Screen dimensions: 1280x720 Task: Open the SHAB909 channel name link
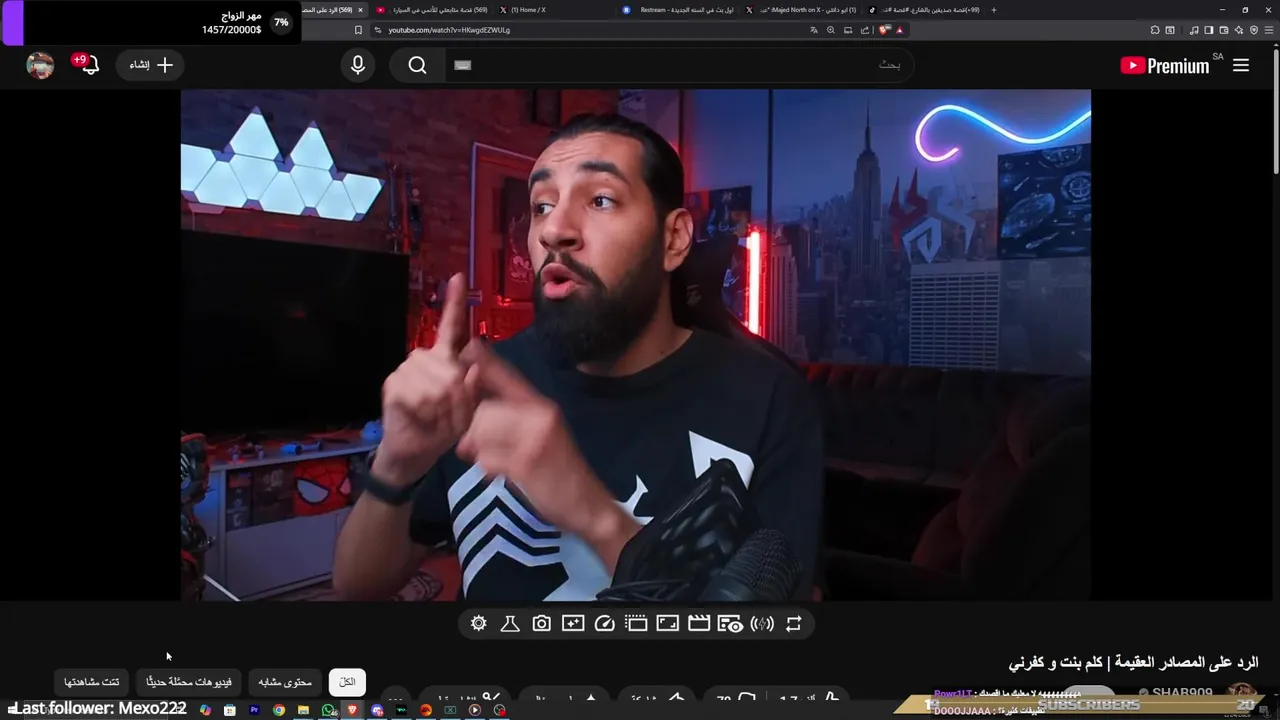1182,693
